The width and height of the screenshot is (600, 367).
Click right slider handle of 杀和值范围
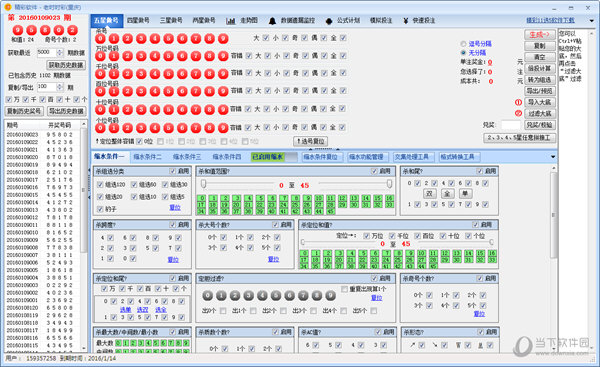coord(389,184)
